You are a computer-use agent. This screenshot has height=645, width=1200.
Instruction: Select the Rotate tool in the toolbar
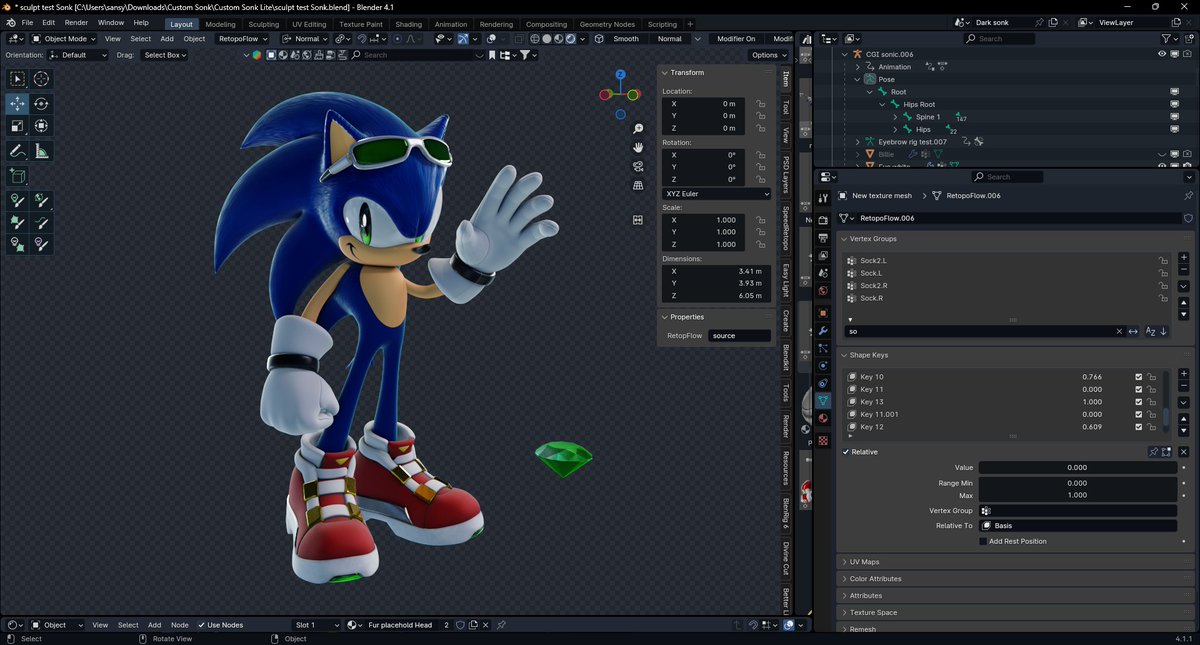coord(41,104)
